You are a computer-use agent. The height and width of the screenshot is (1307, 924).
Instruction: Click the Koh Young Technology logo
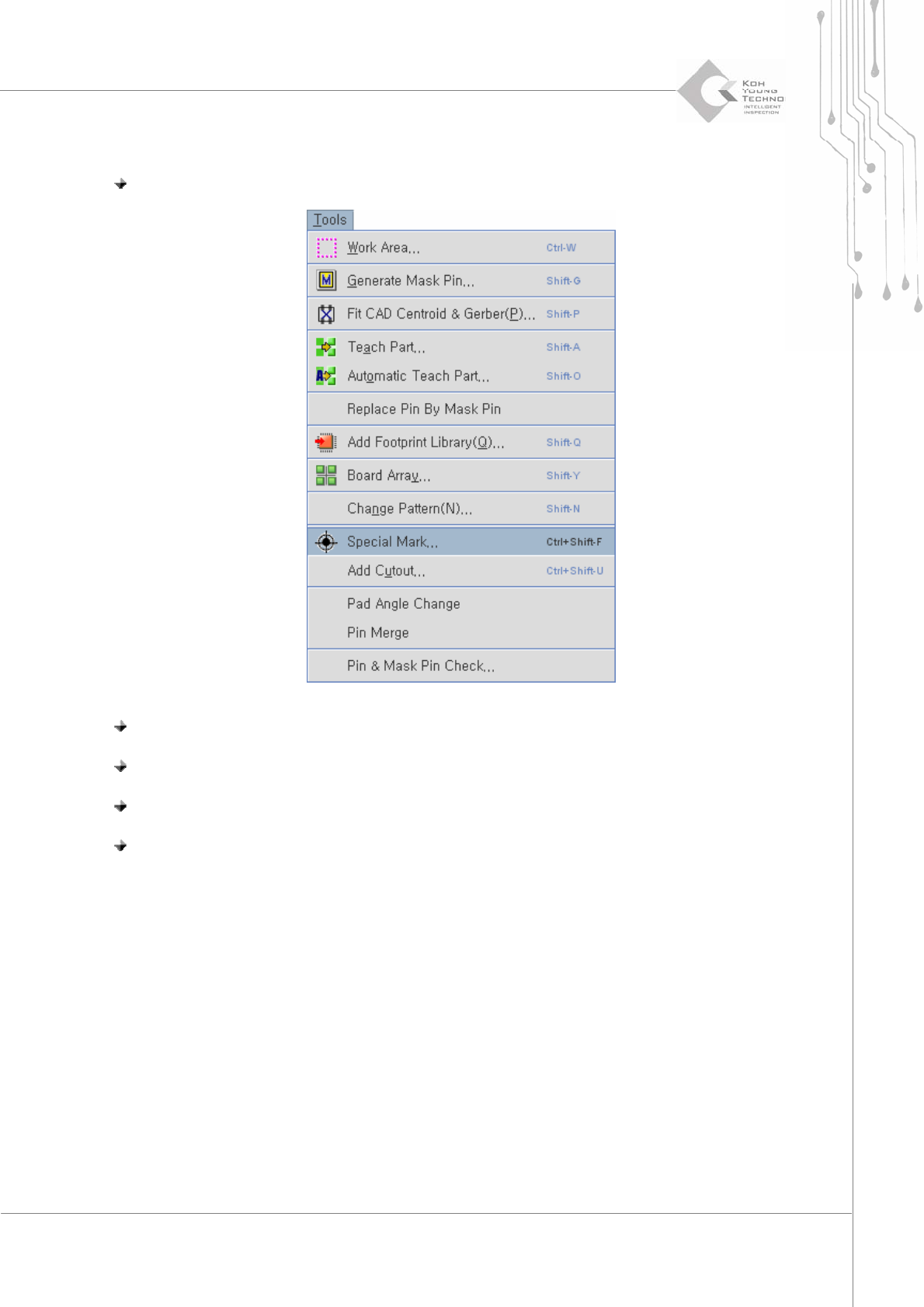coord(731,92)
